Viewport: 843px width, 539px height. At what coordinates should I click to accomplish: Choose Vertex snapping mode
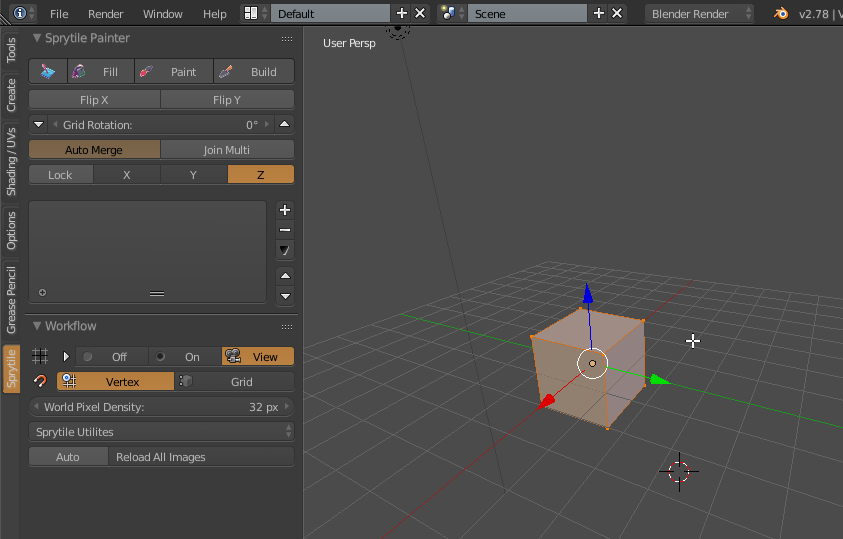click(116, 382)
